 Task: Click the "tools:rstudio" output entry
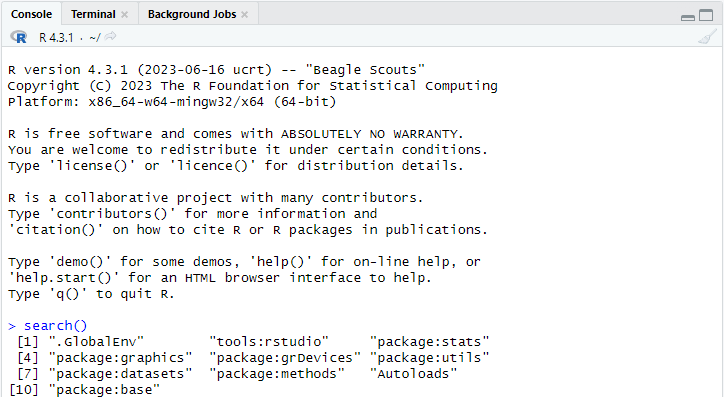point(269,342)
